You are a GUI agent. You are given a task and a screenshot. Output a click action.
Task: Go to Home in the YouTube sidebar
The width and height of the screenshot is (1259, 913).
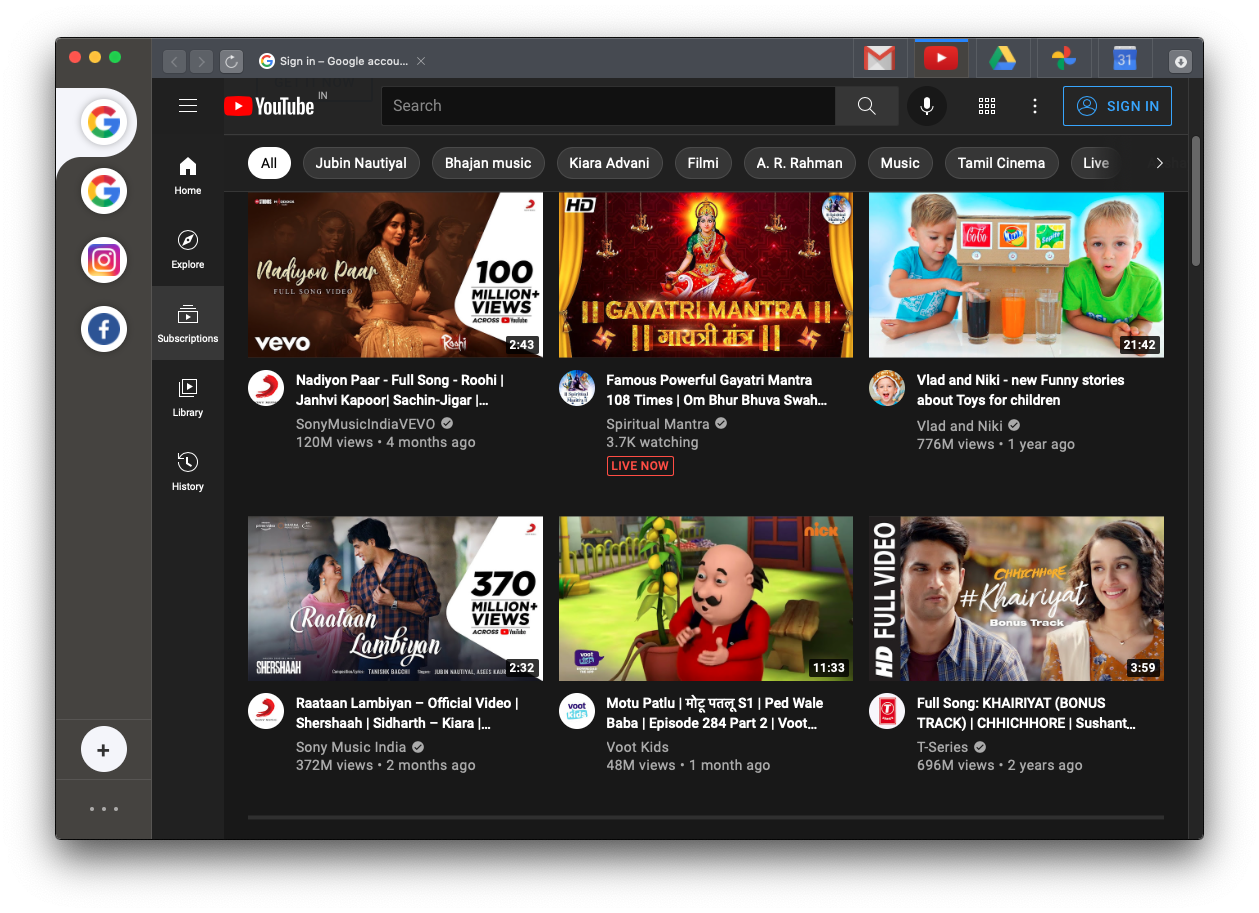(x=188, y=175)
